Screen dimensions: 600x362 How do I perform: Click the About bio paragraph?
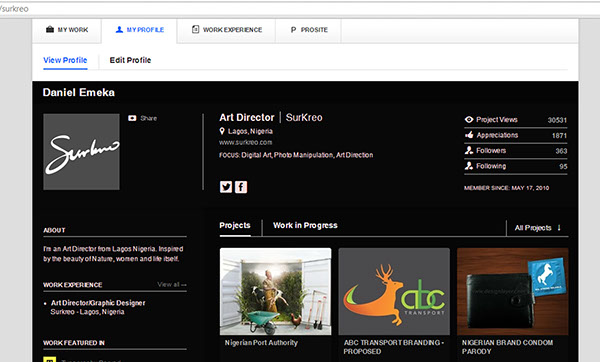(113, 254)
